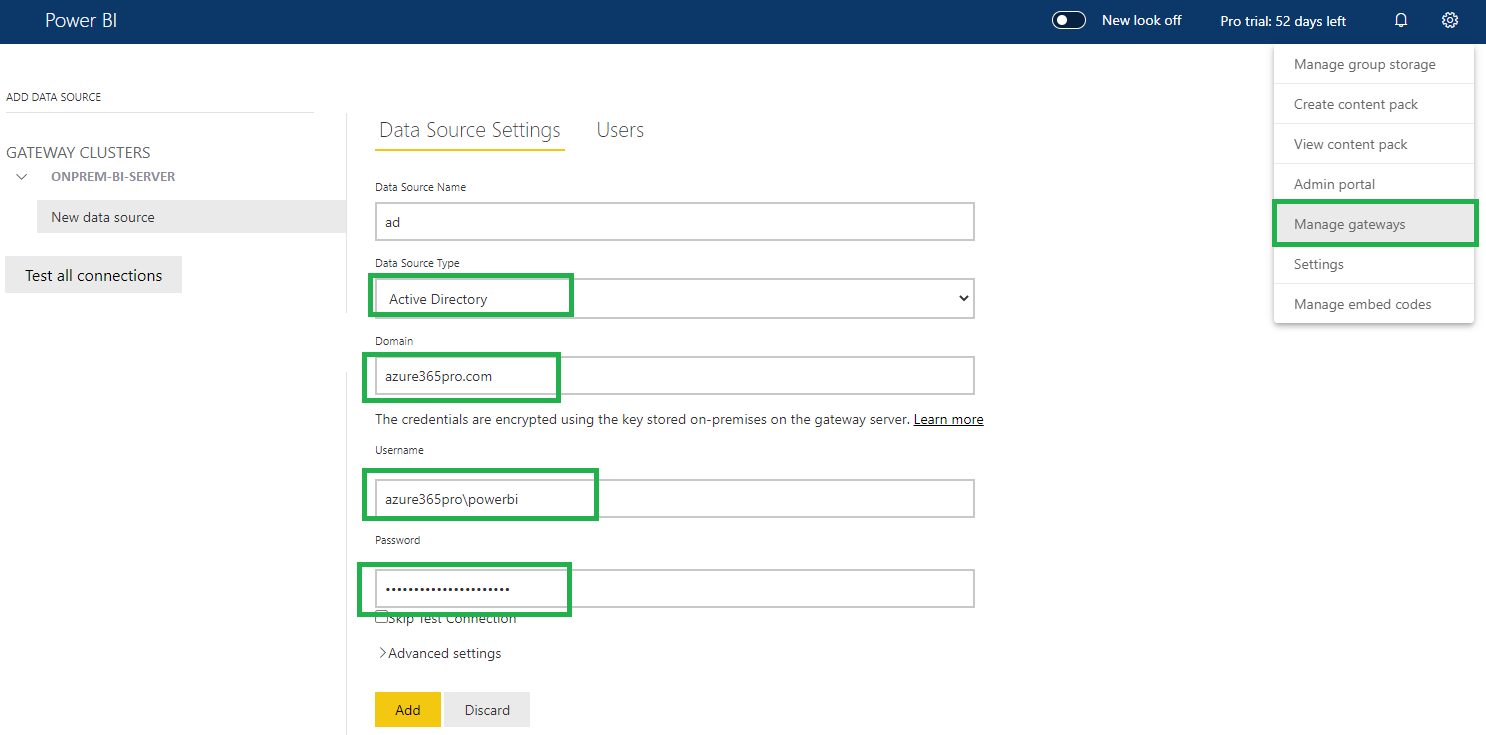This screenshot has height=735, width=1486.
Task: Choose Manage embed codes menu item
Action: coord(1374,304)
